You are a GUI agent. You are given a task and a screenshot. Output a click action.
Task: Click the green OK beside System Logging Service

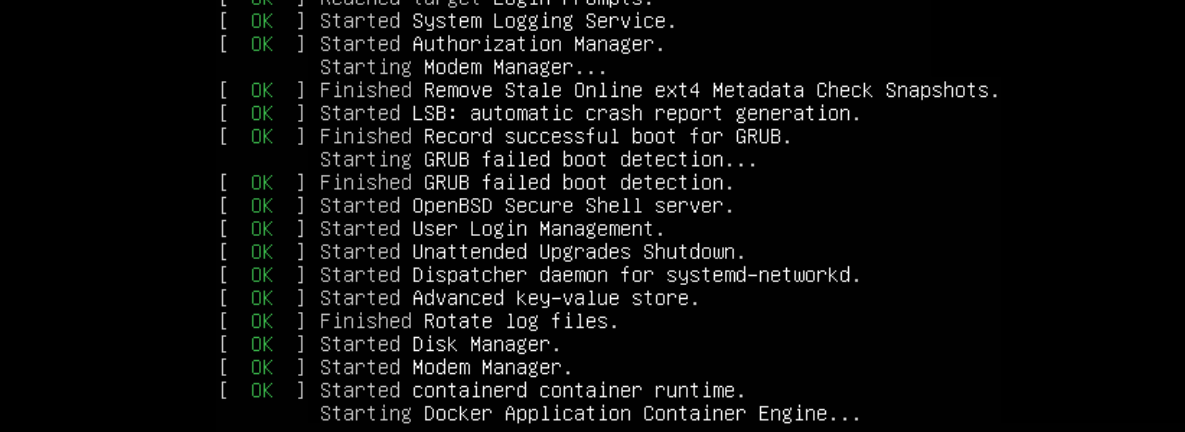[x=261, y=21]
